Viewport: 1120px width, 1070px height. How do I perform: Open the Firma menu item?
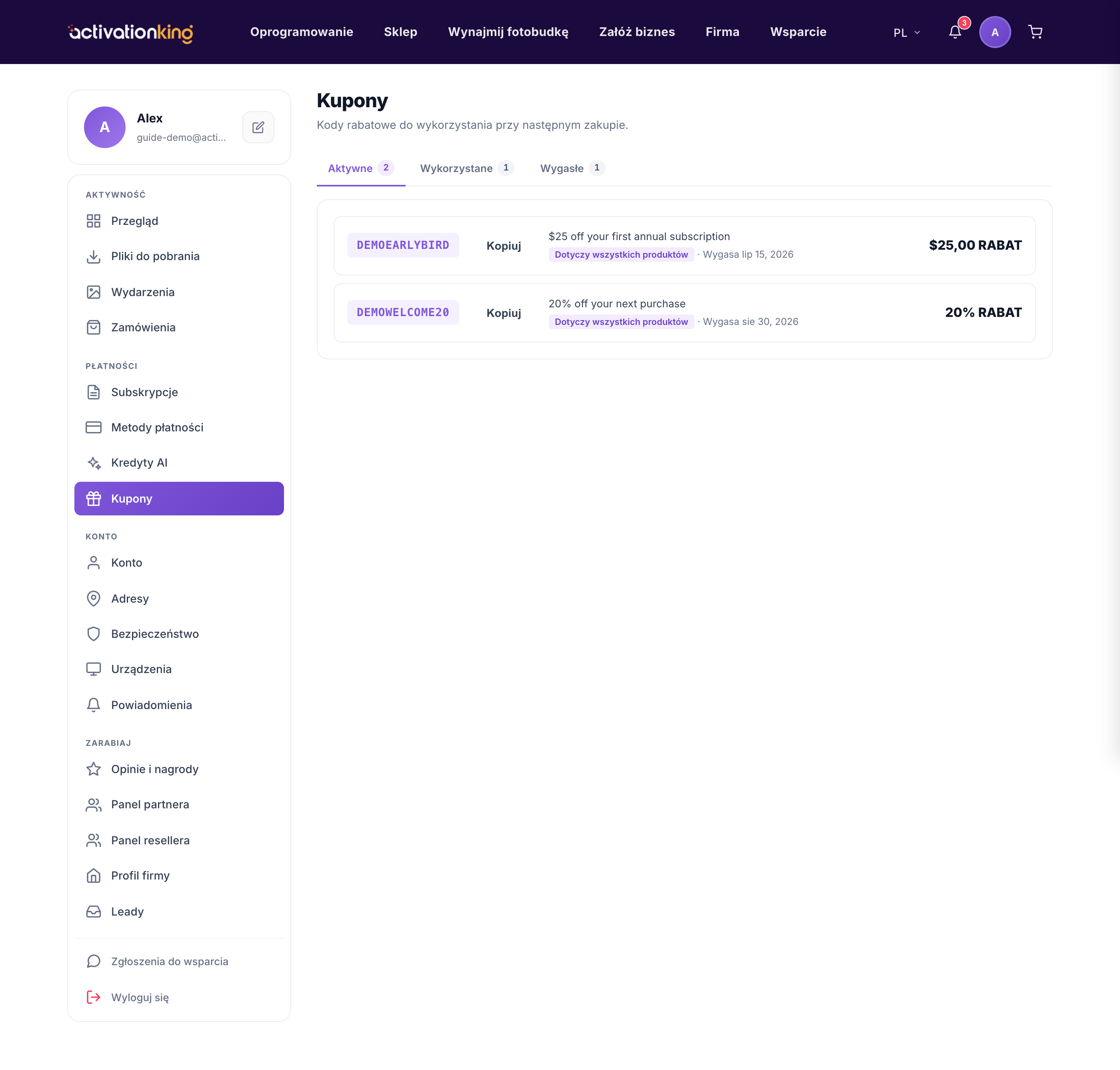click(722, 32)
